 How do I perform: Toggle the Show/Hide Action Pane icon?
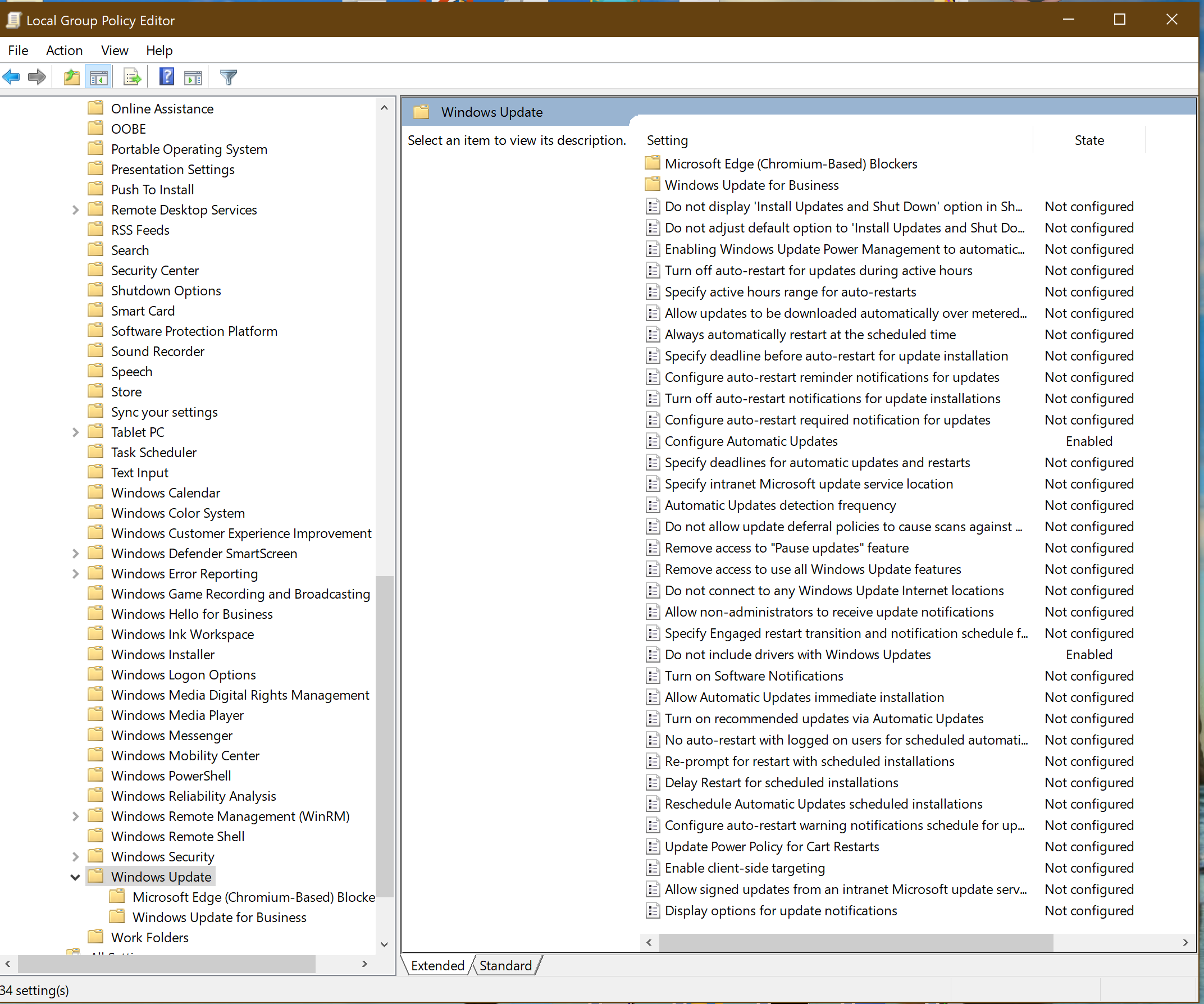pos(193,77)
